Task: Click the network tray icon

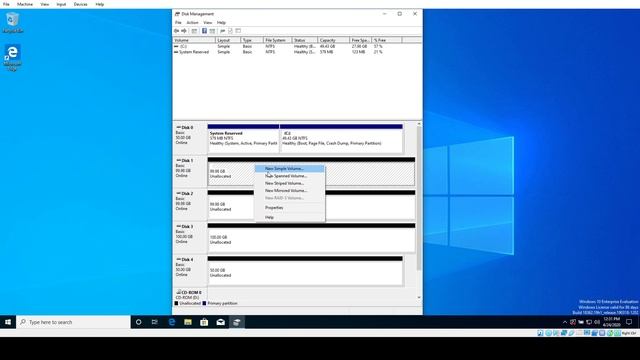Action: pyautogui.click(x=589, y=322)
